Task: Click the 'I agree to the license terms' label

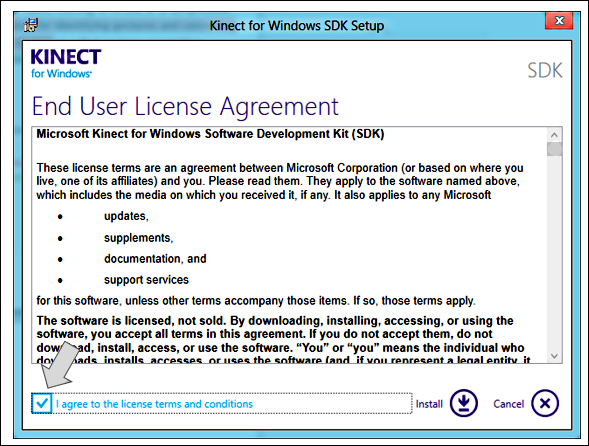Action: pyautogui.click(x=154, y=404)
